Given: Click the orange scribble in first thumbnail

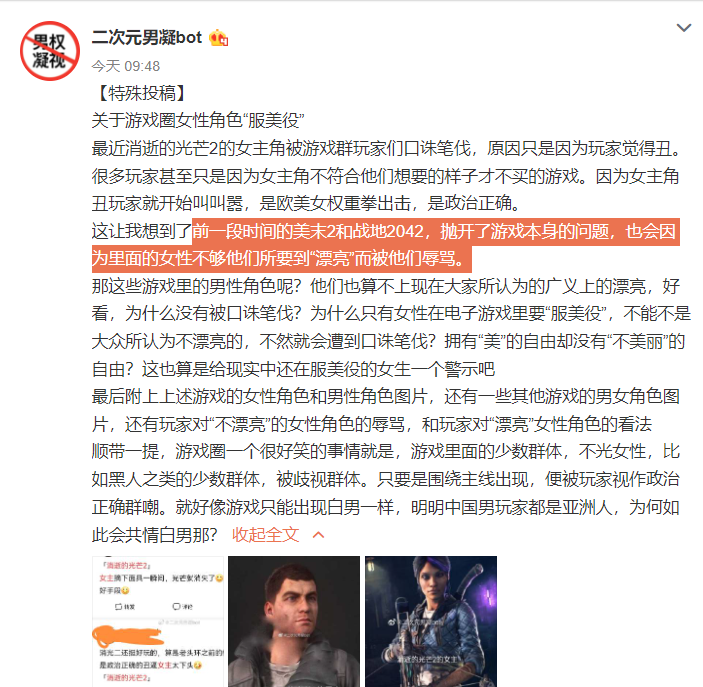Looking at the screenshot, I should click(x=127, y=635).
